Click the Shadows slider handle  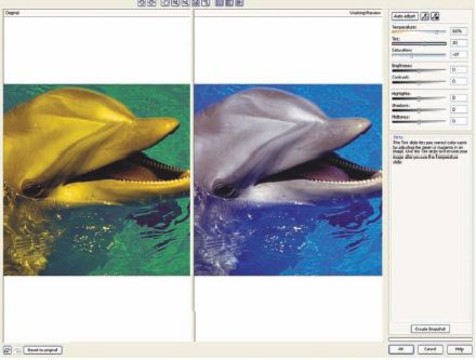click(419, 110)
